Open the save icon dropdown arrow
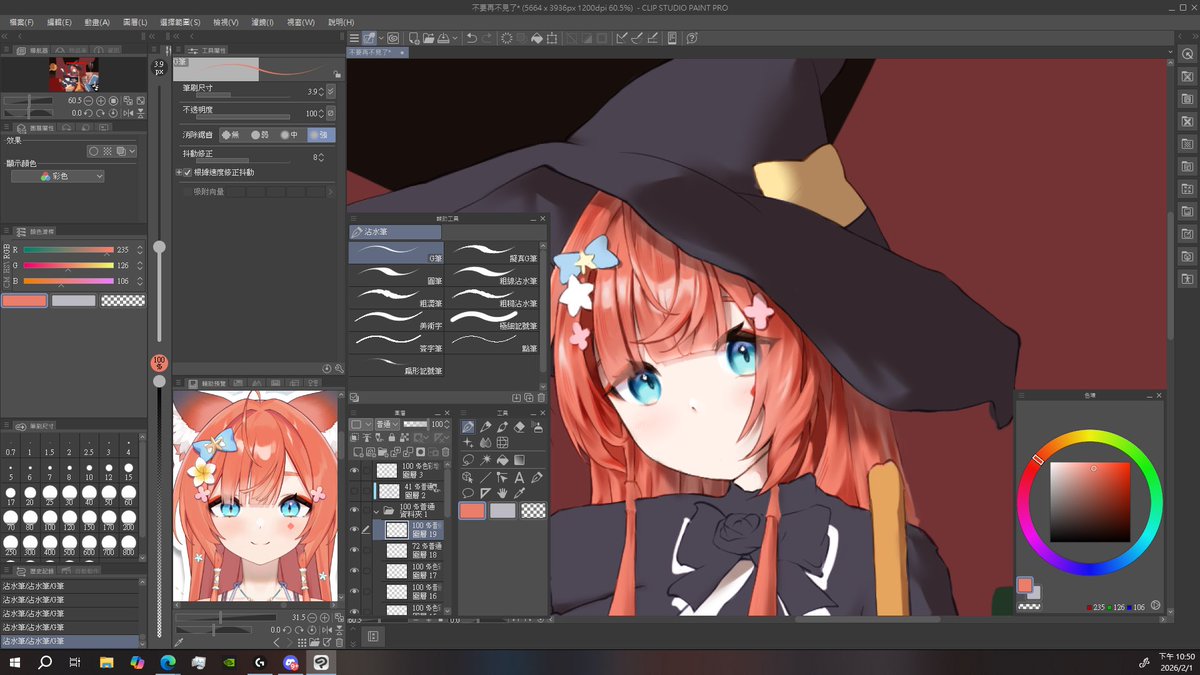The width and height of the screenshot is (1200, 675). (455, 38)
